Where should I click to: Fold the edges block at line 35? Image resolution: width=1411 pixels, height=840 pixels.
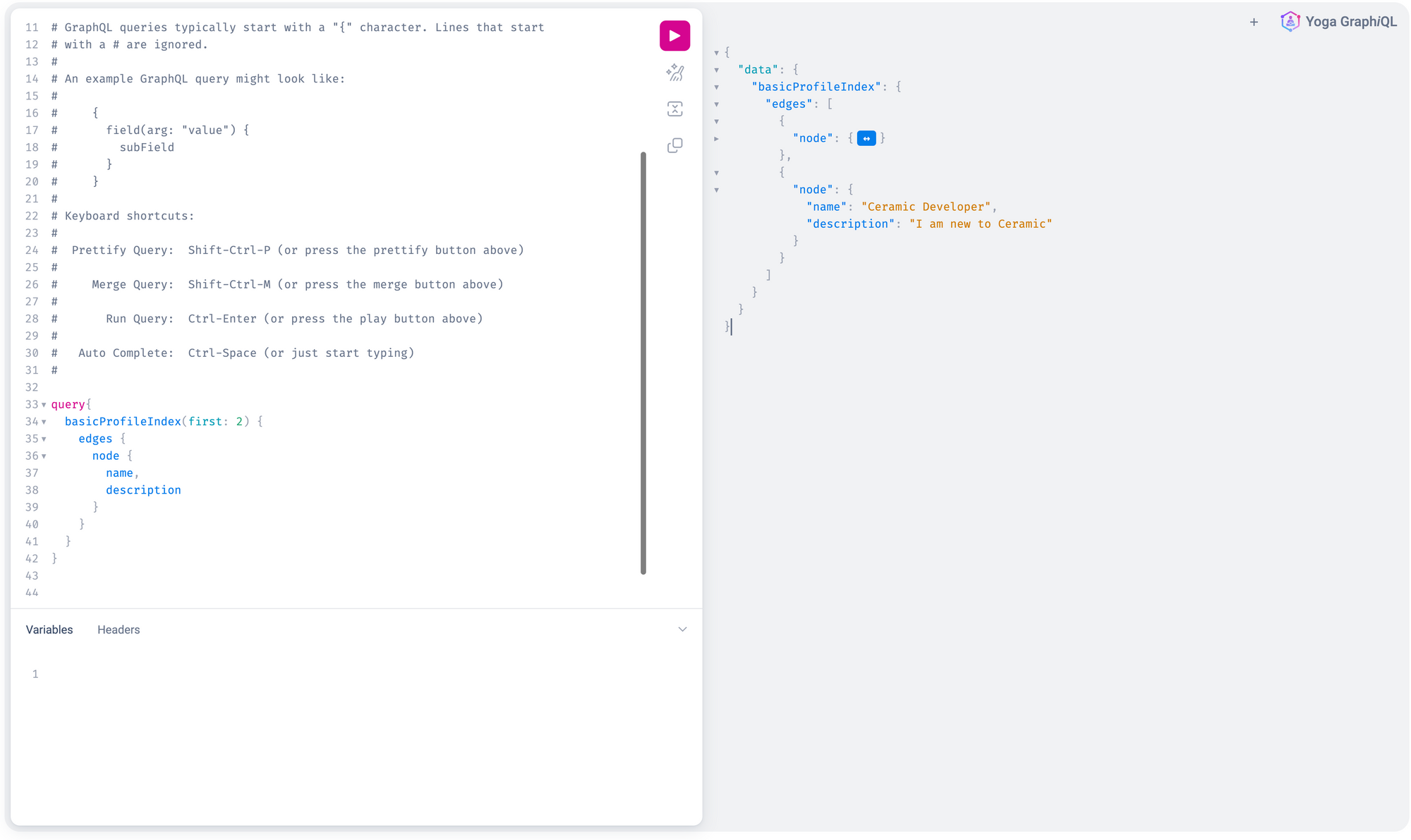coord(44,439)
